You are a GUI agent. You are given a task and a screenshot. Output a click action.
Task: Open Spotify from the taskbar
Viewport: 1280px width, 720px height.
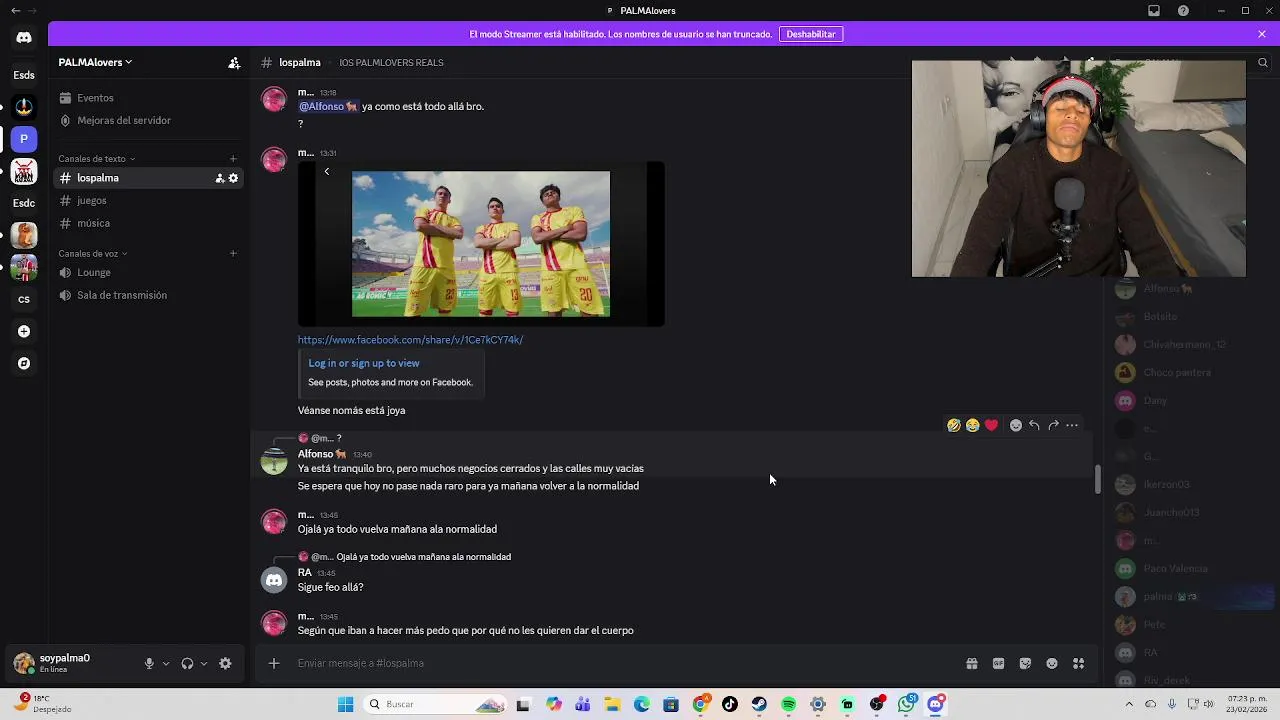[788, 704]
